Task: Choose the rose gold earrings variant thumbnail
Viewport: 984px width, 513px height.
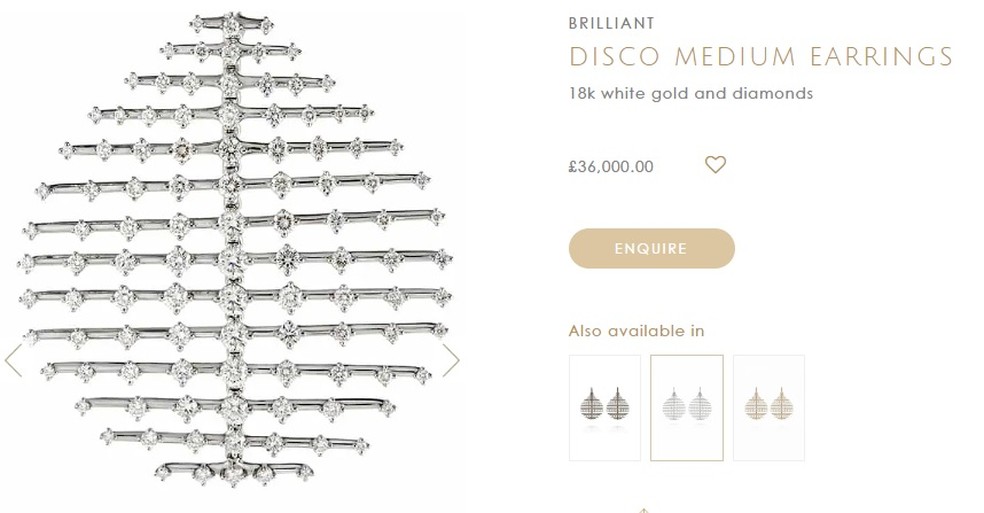Action: (769, 408)
